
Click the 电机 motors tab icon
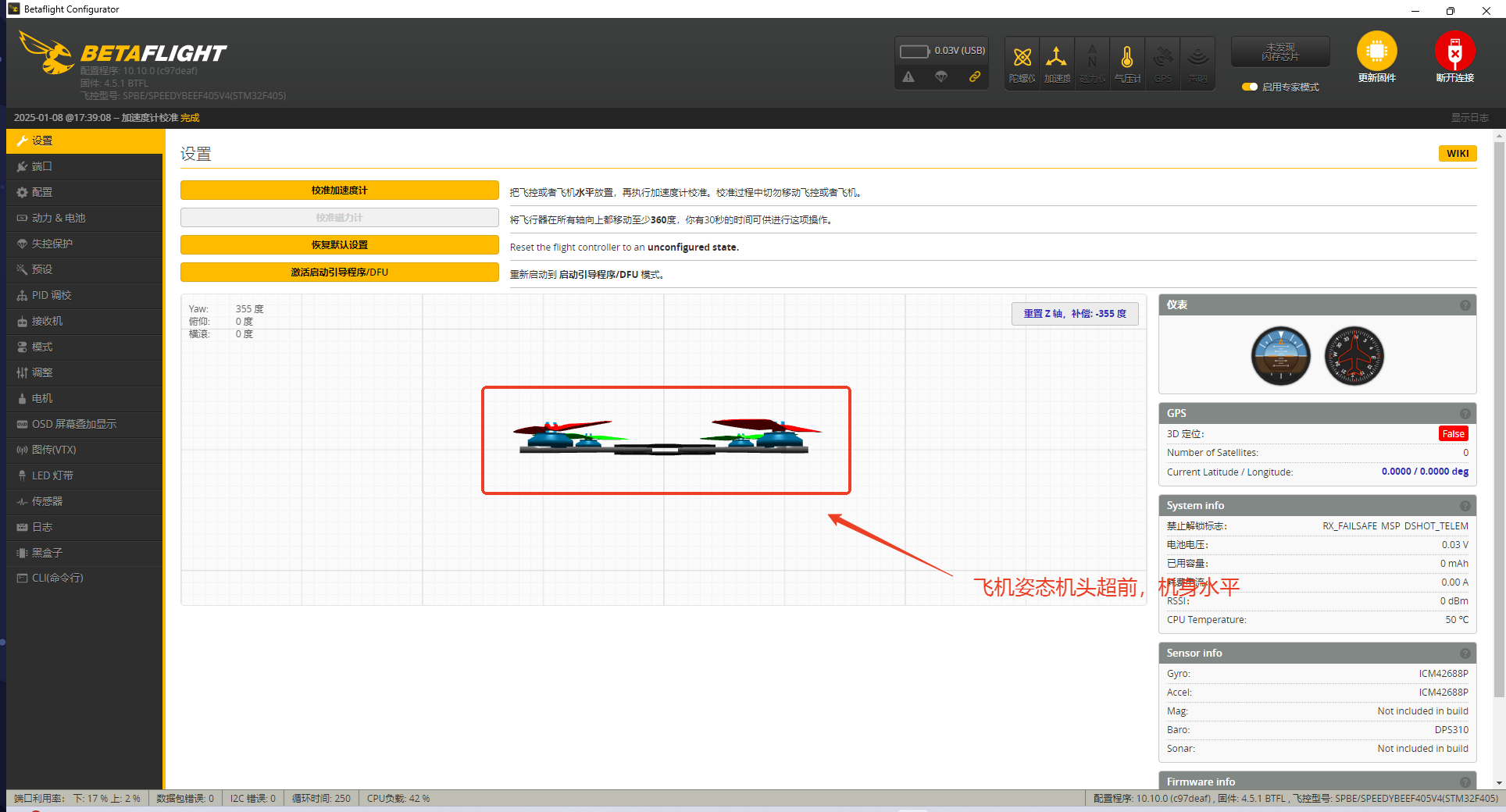[x=22, y=398]
